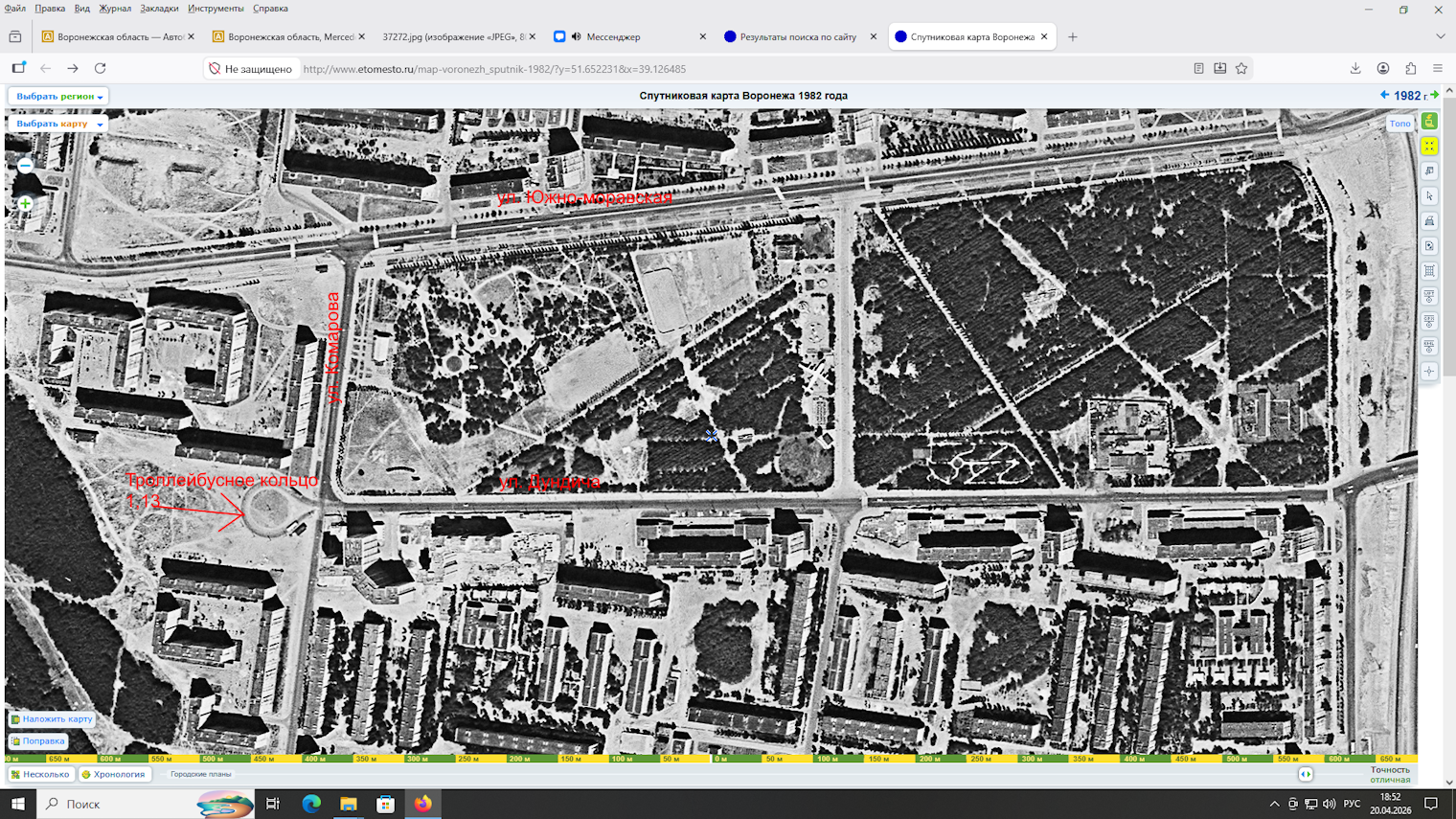The width and height of the screenshot is (1456, 819).
Task: Click the crosshair center icon in right sidebar
Action: (1429, 371)
